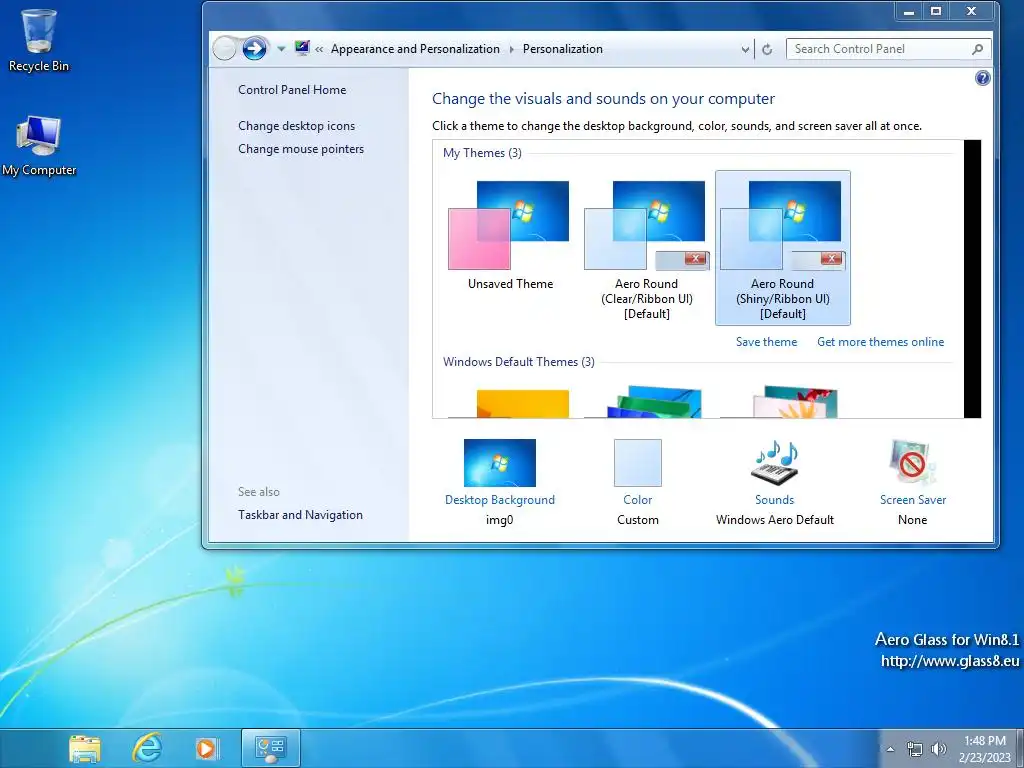Click the search magnifier icon
This screenshot has height=768, width=1024.
tap(978, 49)
